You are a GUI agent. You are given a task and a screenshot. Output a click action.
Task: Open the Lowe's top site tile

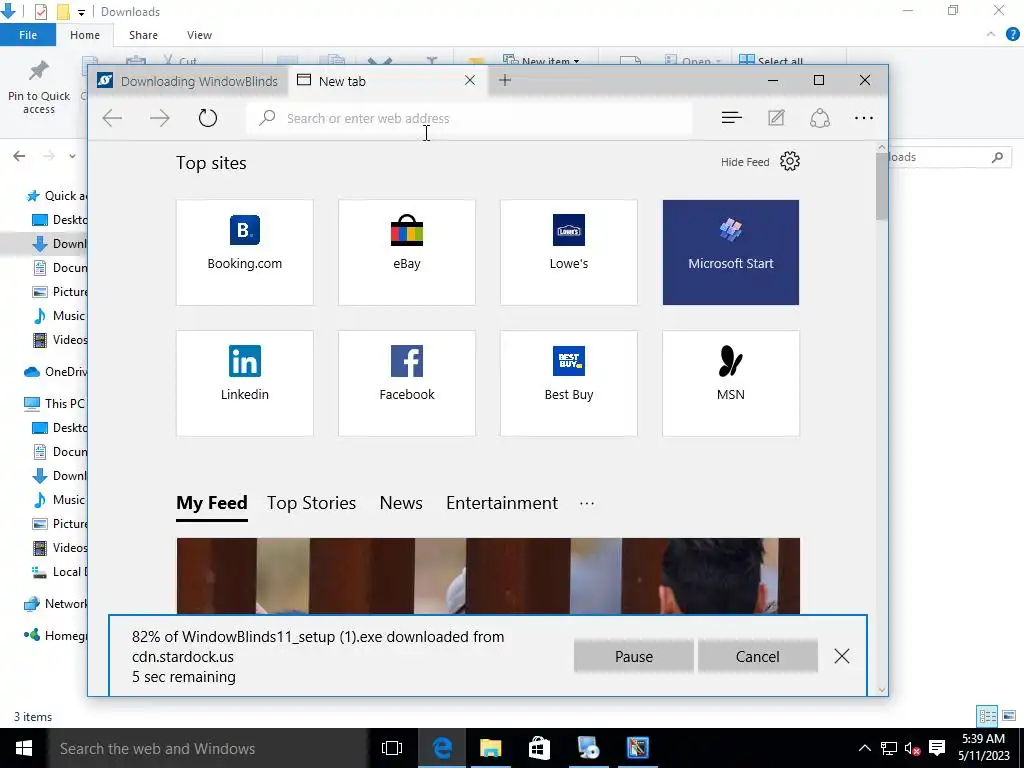coord(569,252)
